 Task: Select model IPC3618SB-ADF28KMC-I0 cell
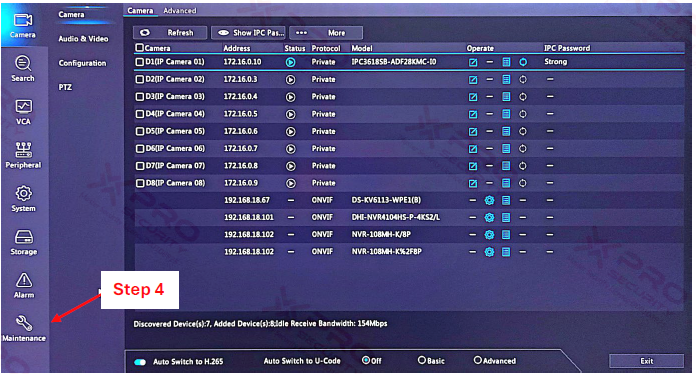point(394,62)
